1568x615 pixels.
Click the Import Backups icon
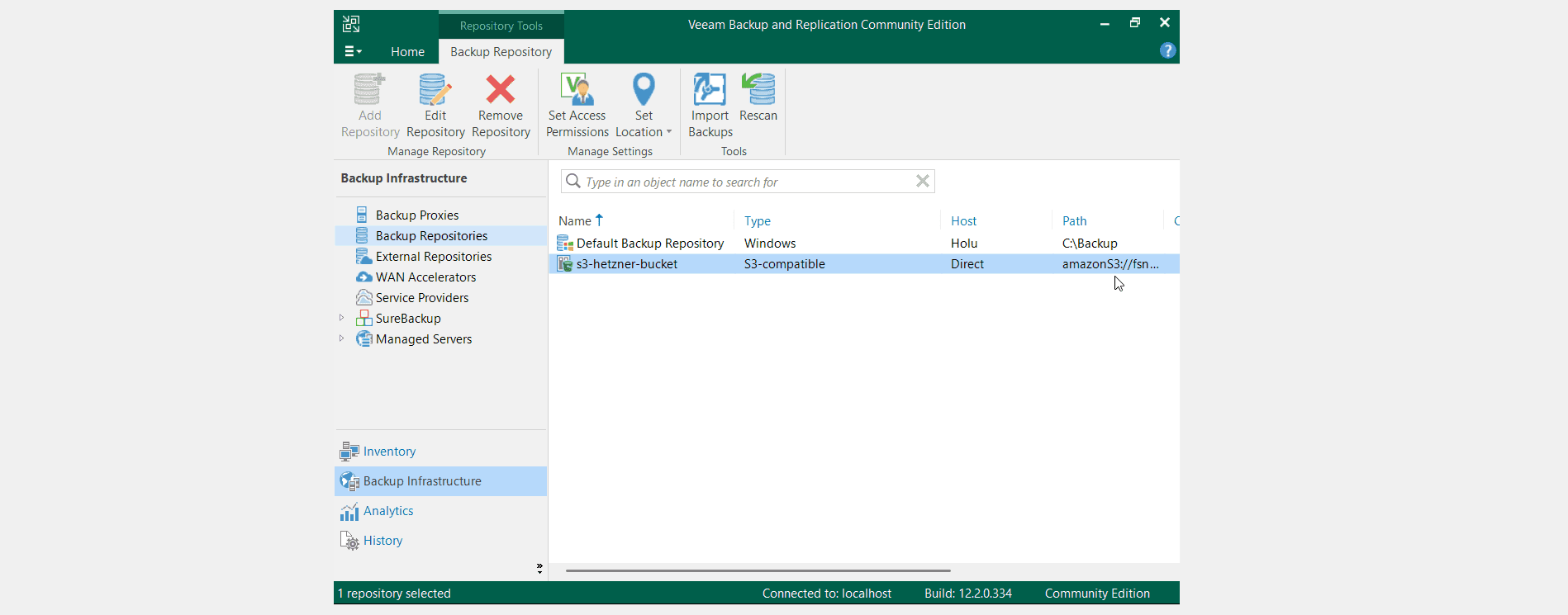click(x=710, y=89)
